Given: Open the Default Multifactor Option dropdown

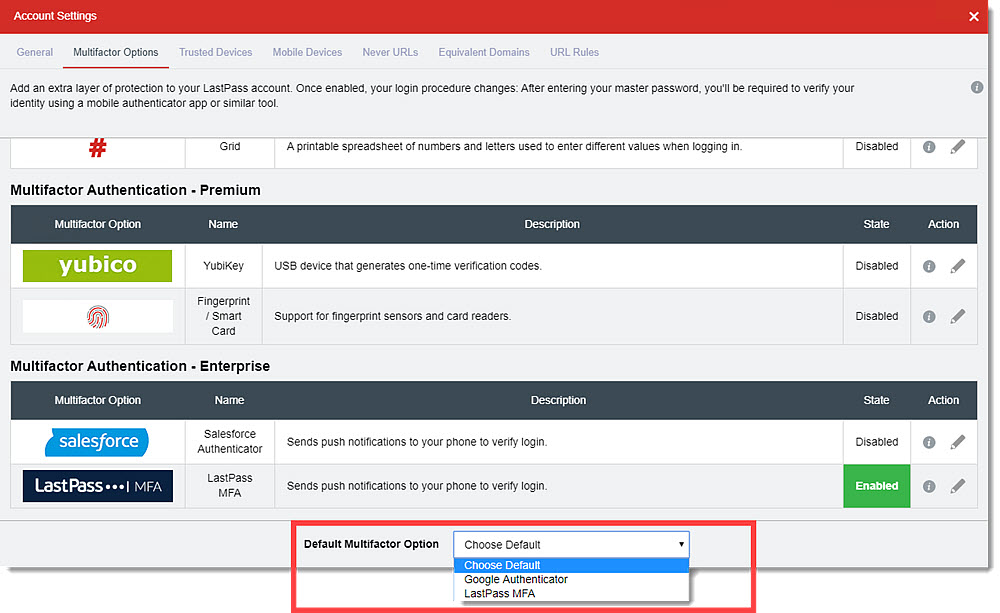Looking at the screenshot, I should tap(571, 545).
